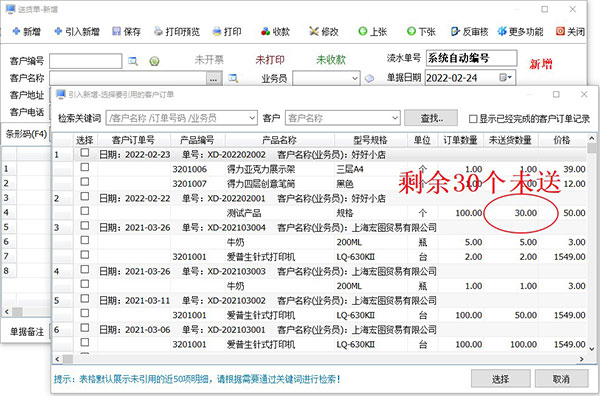600x396 pixels.
Task: Expand the 检索关键词 combo box
Action: (252, 118)
